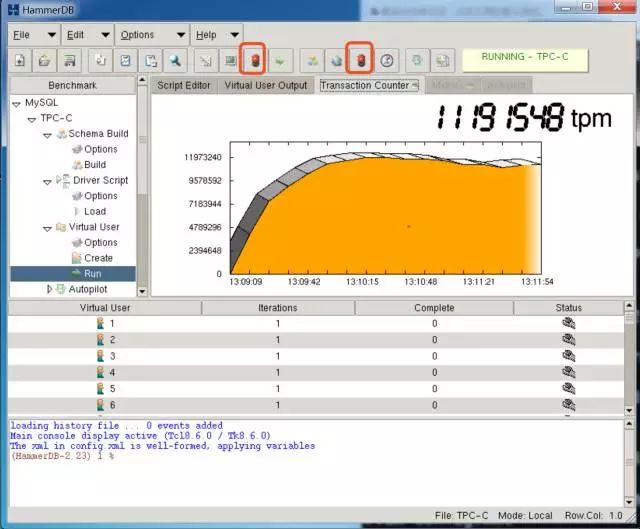Click the Copy toolbar icon
Viewport: 640px width, 529px height.
tap(100, 61)
